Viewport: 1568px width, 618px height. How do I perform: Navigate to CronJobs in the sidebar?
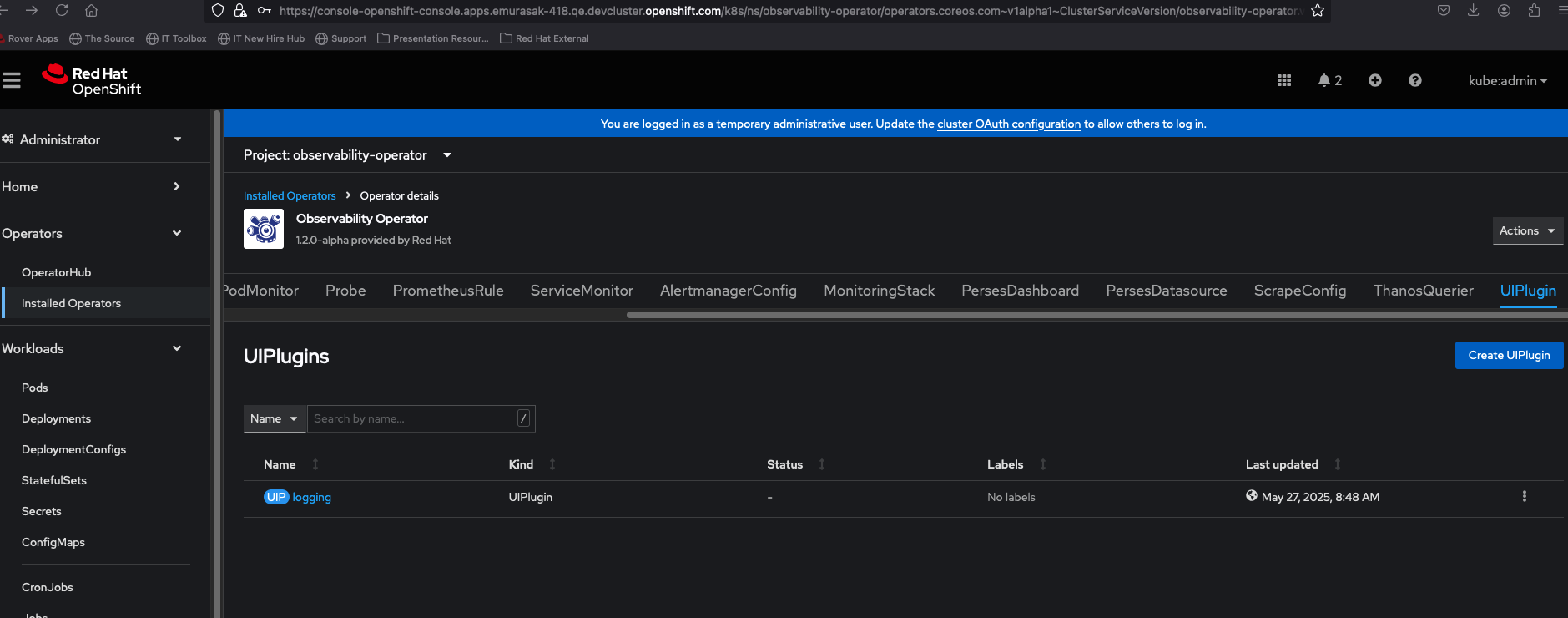pos(48,587)
